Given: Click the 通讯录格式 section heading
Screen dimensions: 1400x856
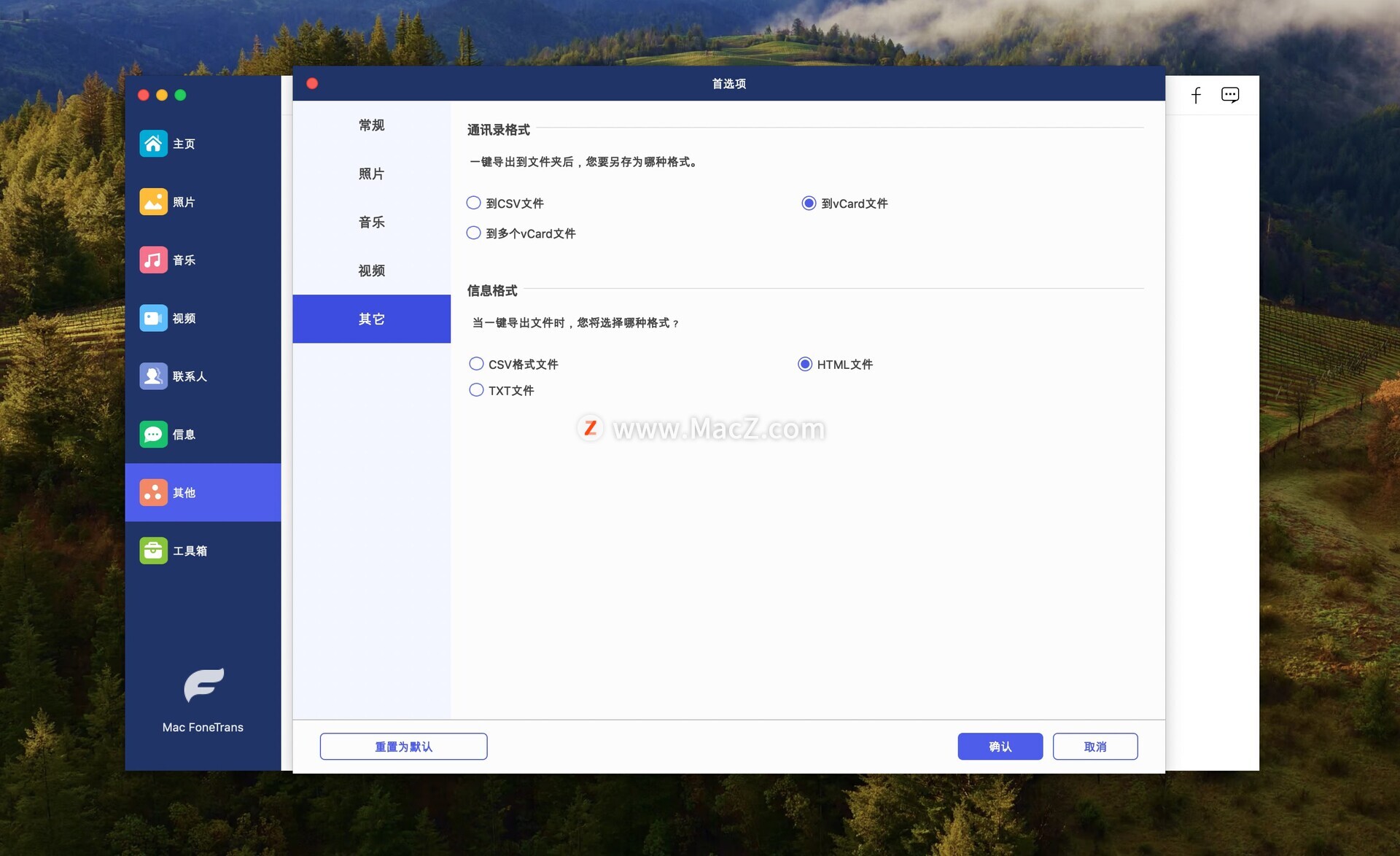Looking at the screenshot, I should pos(499,130).
